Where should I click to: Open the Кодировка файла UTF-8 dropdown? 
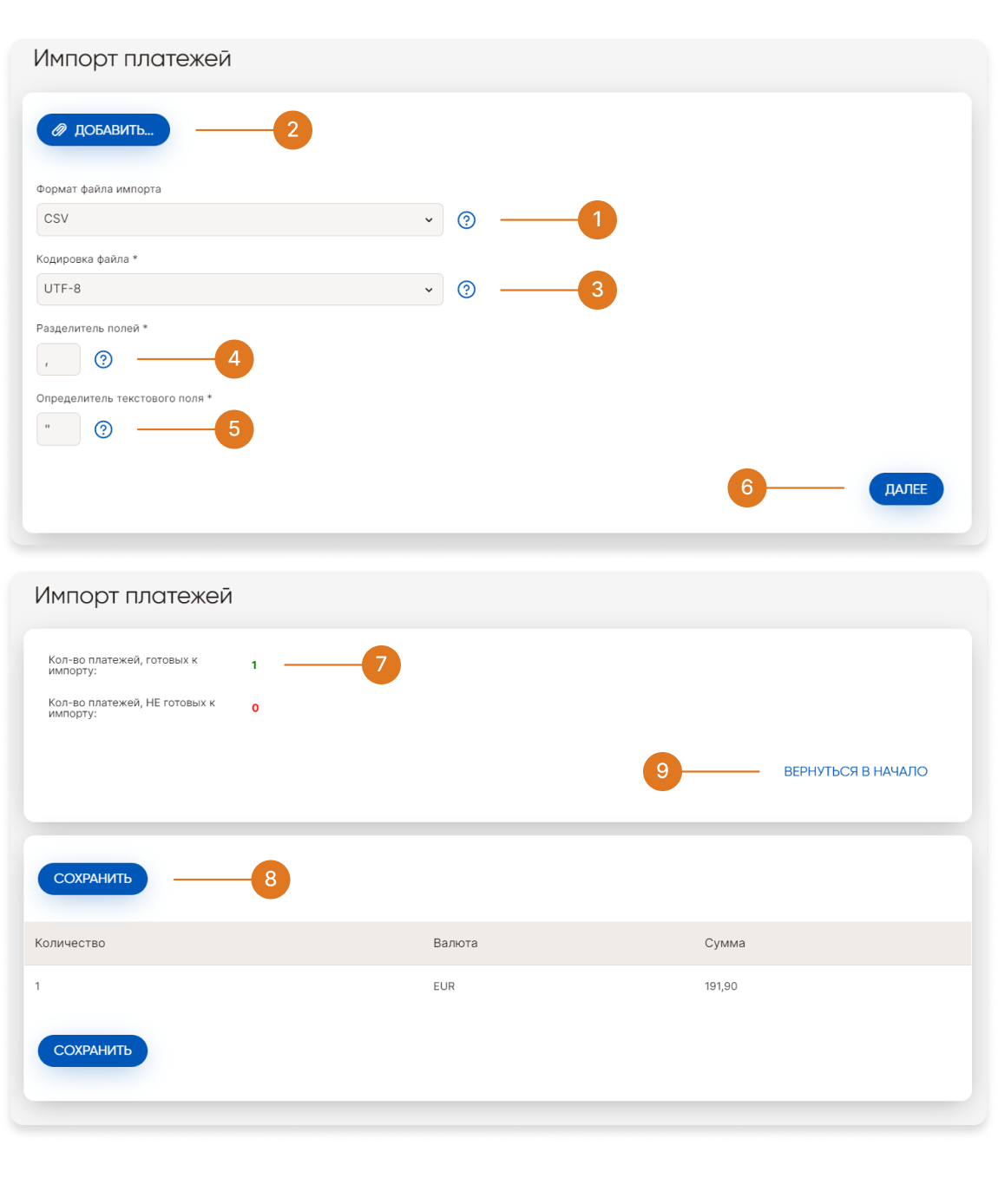click(240, 289)
